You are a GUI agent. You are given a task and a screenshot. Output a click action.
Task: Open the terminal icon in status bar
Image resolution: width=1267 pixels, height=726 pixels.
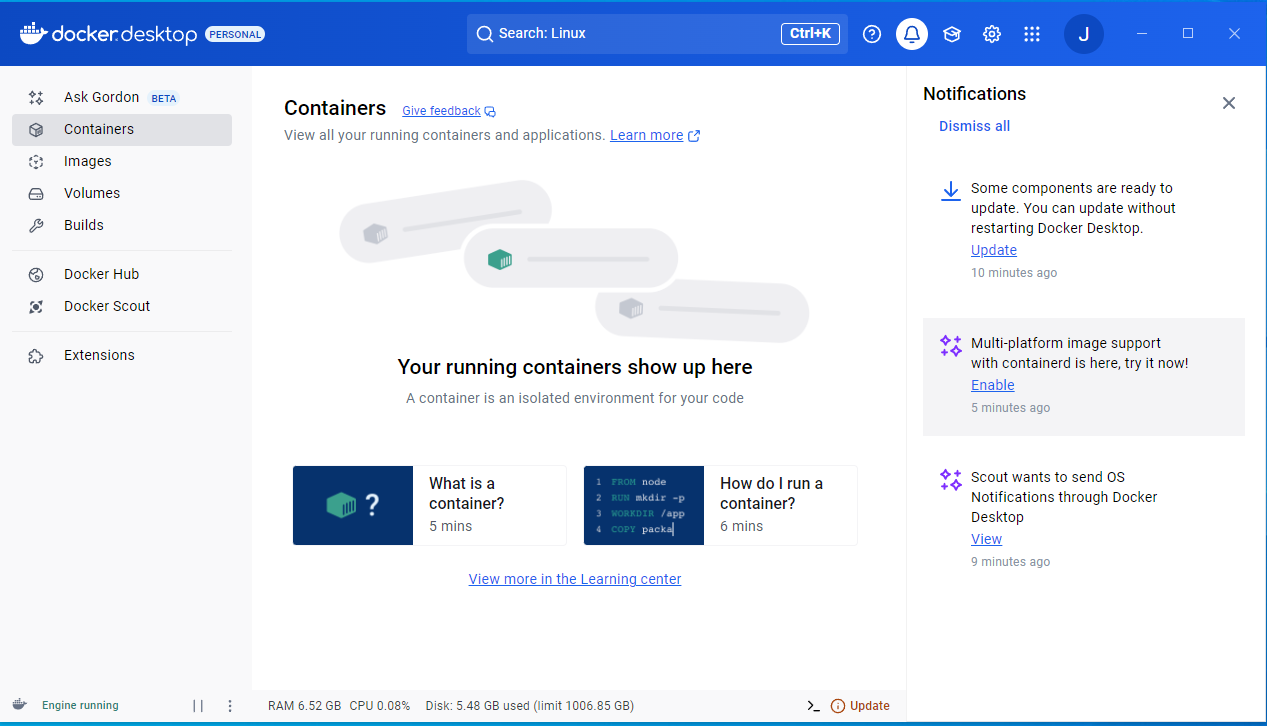(813, 706)
